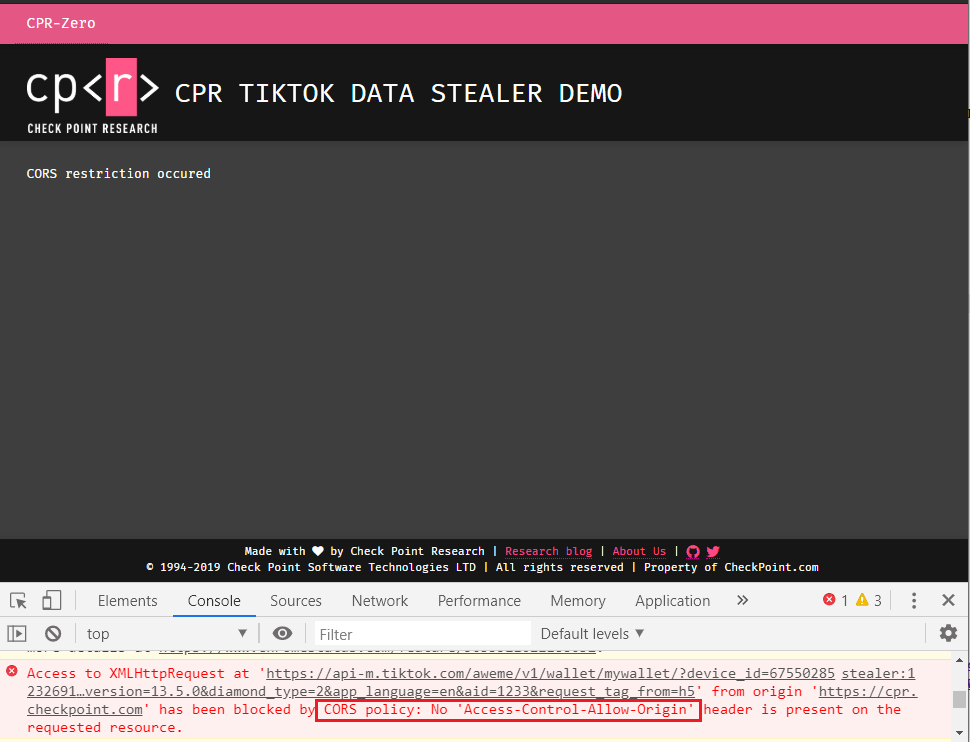Open the About Us link
The image size is (970, 742).
point(639,551)
